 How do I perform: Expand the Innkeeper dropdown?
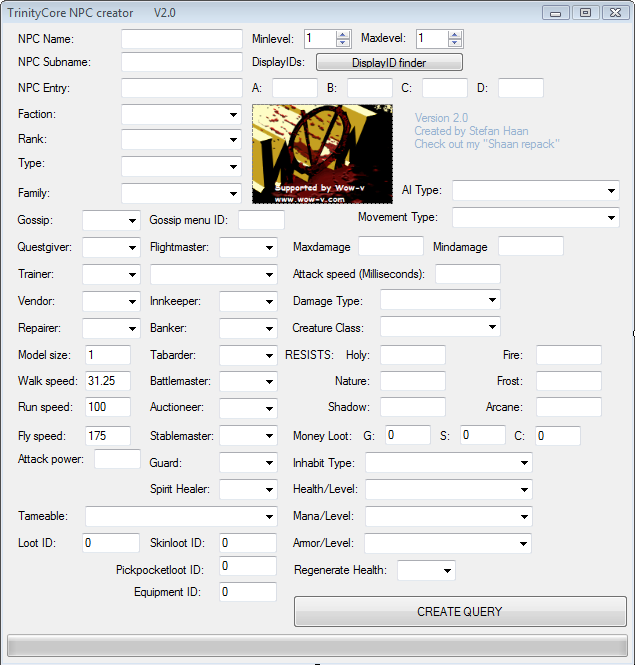pyautogui.click(x=248, y=302)
